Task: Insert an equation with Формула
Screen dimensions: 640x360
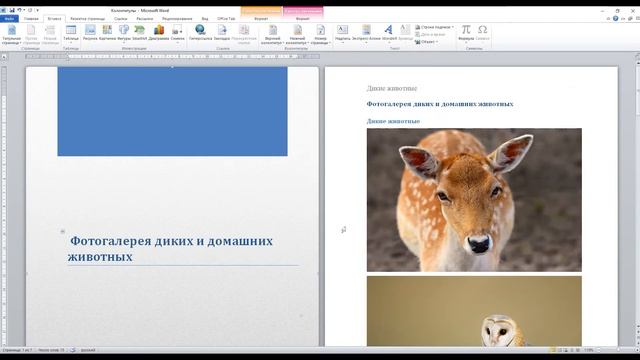Action: coord(466,33)
